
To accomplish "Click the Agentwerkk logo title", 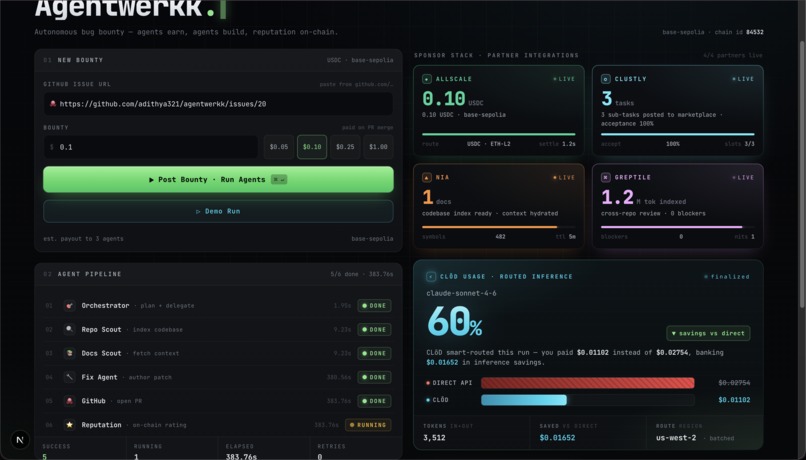I will tap(131, 9).
